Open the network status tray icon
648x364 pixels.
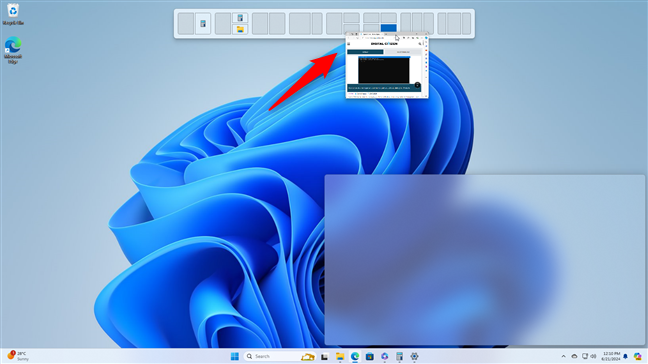click(x=585, y=356)
